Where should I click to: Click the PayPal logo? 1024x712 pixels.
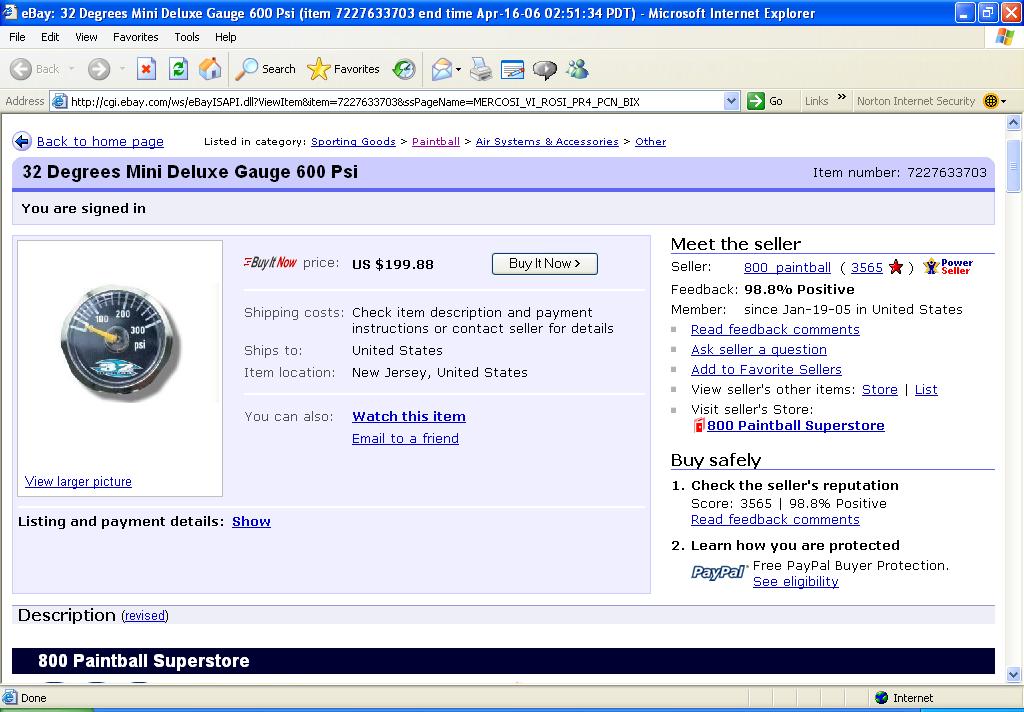(719, 572)
